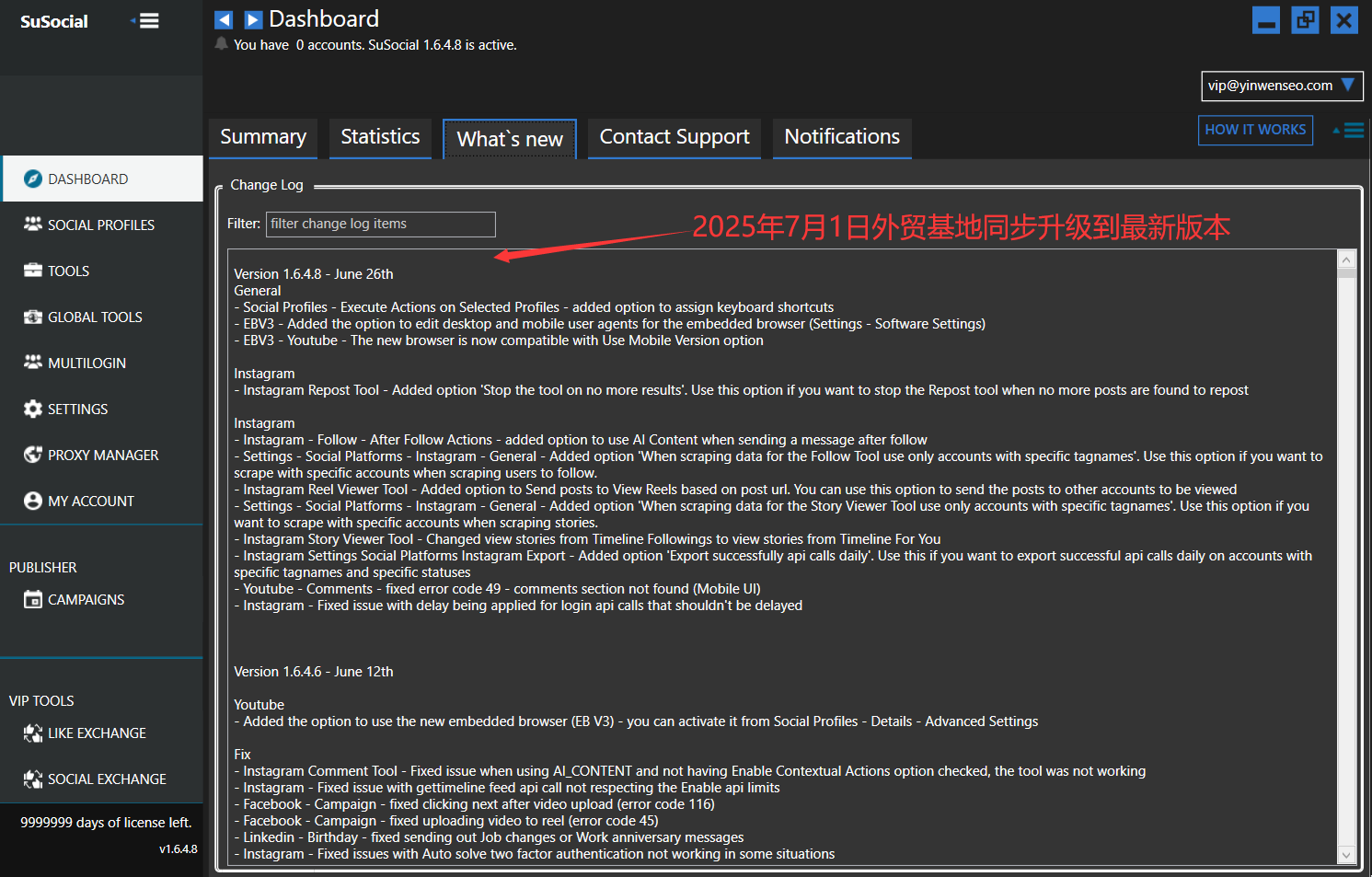Click the PUBLISHER section label
1372x877 pixels.
[43, 568]
